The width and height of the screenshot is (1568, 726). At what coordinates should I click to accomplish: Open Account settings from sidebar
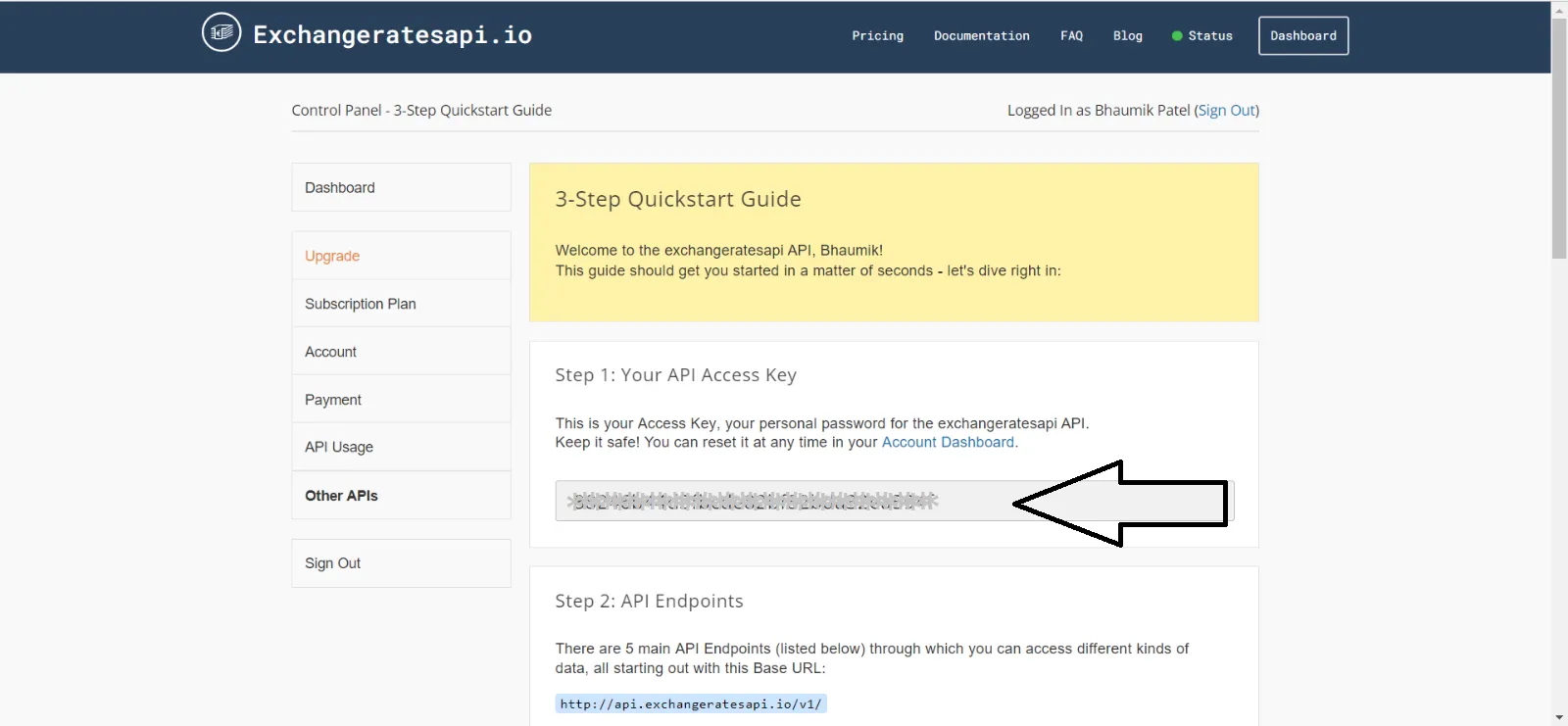point(401,352)
